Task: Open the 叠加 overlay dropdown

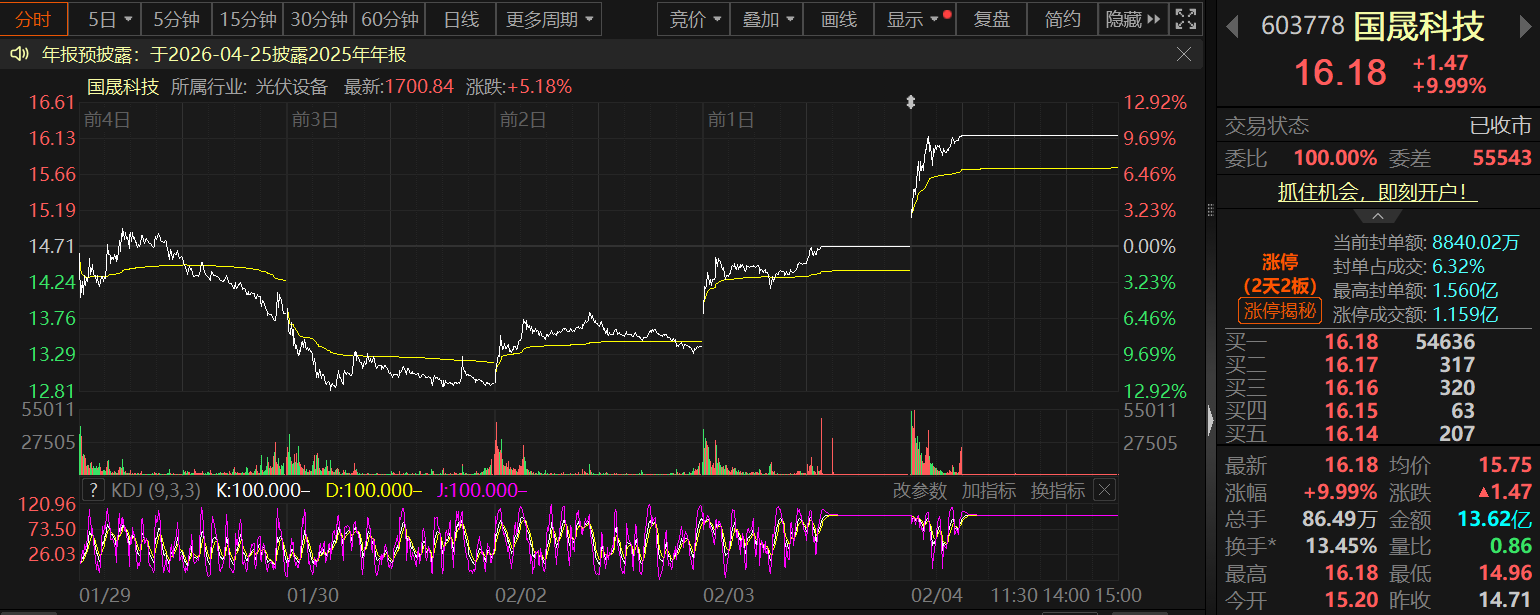Action: [x=771, y=19]
